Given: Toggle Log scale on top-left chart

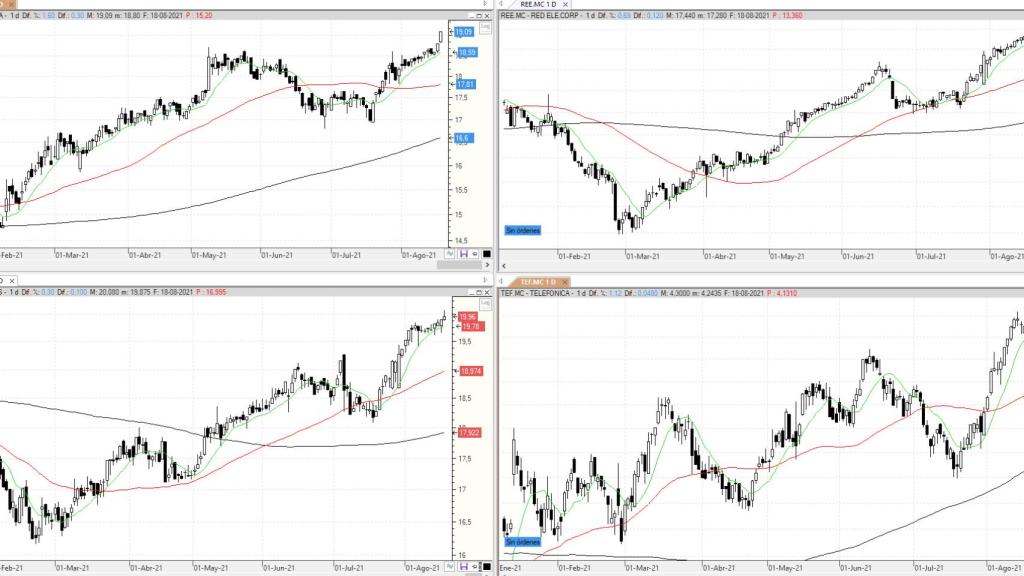Looking at the screenshot, I should tap(486, 27).
